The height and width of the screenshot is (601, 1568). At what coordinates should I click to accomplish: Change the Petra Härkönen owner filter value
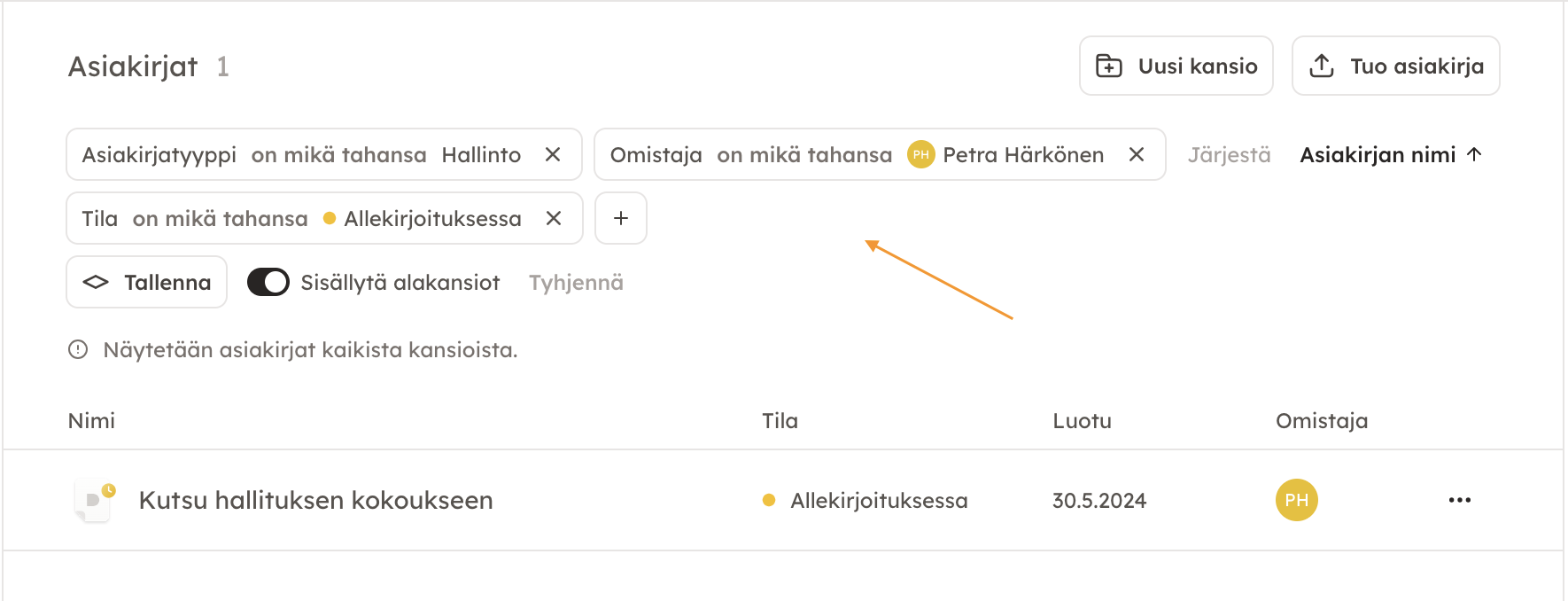click(1022, 155)
